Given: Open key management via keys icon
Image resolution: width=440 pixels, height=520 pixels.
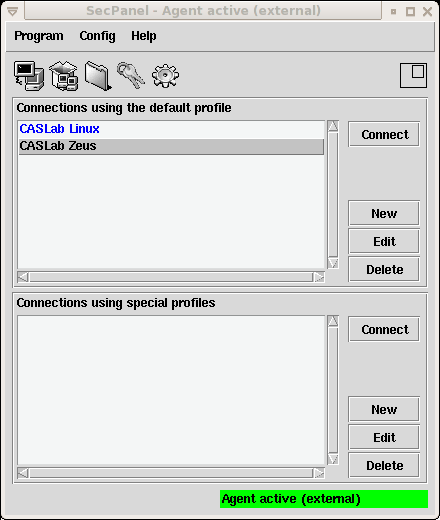Looking at the screenshot, I should coord(131,76).
